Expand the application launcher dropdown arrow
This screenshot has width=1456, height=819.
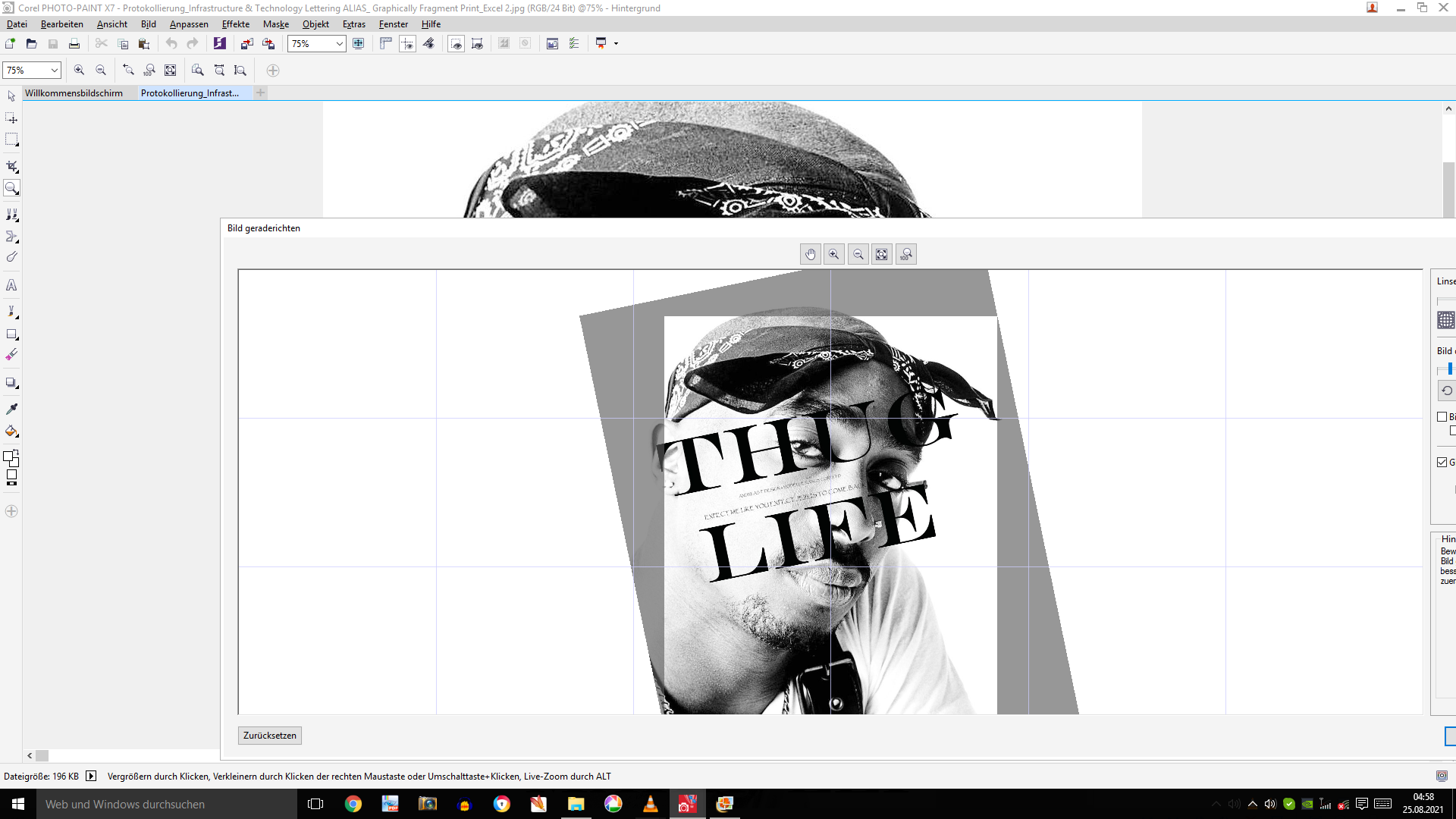tap(616, 44)
